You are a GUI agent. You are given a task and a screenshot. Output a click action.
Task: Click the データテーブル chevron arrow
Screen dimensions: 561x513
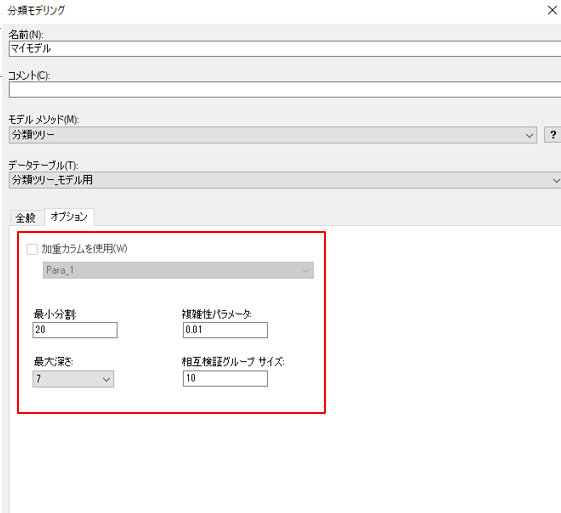556,180
